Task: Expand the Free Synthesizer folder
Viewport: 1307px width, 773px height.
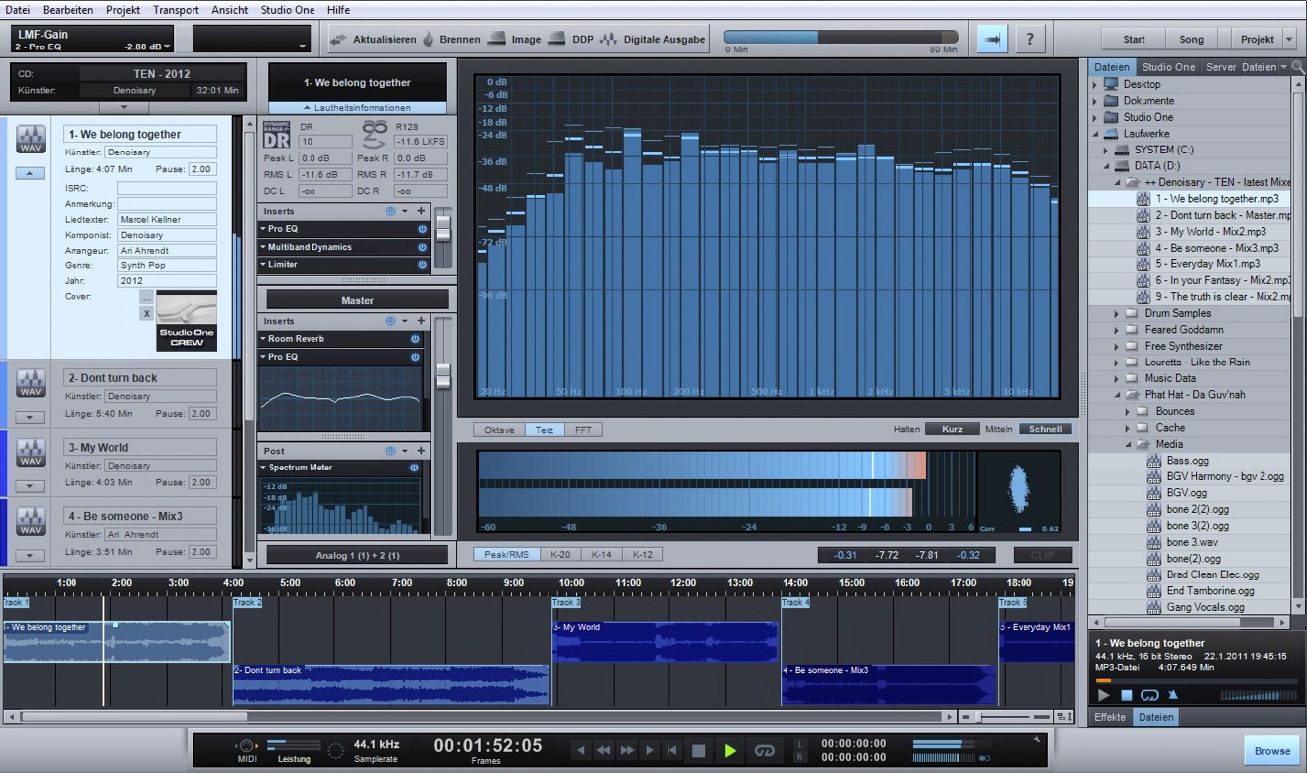Action: tap(1117, 346)
